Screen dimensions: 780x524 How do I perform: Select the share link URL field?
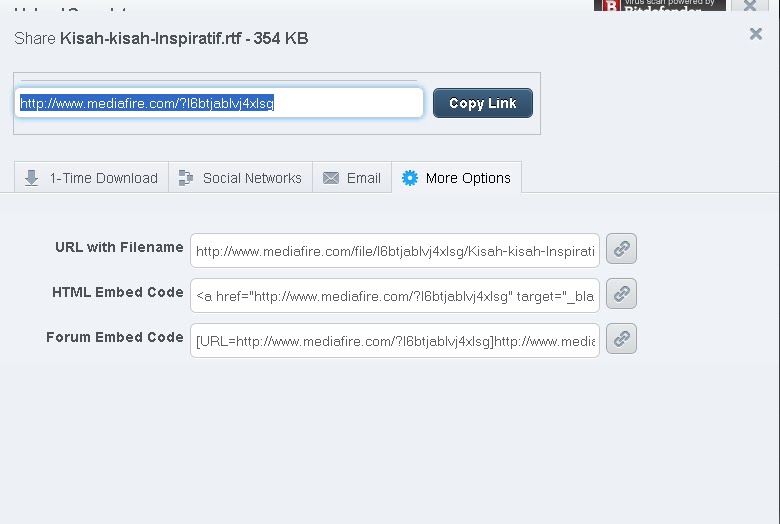219,103
